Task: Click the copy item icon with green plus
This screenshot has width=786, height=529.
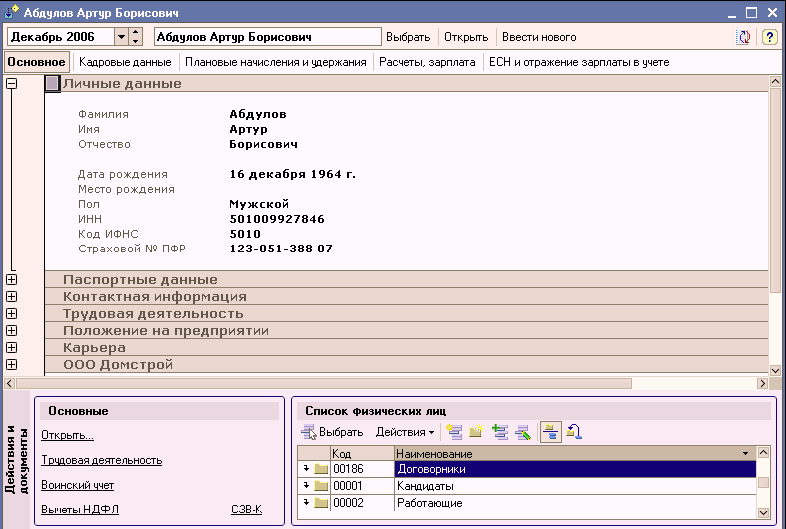Action: click(x=500, y=432)
